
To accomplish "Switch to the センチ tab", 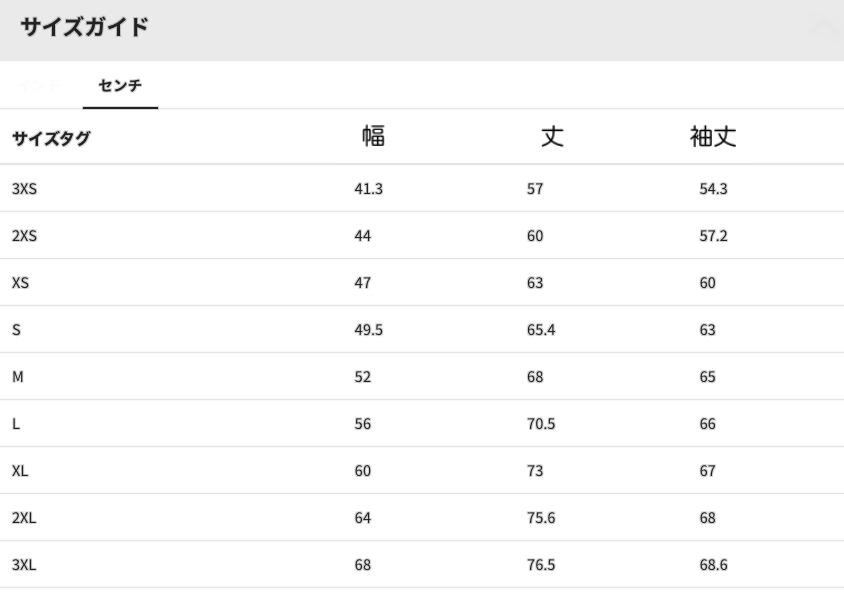I will coord(120,86).
